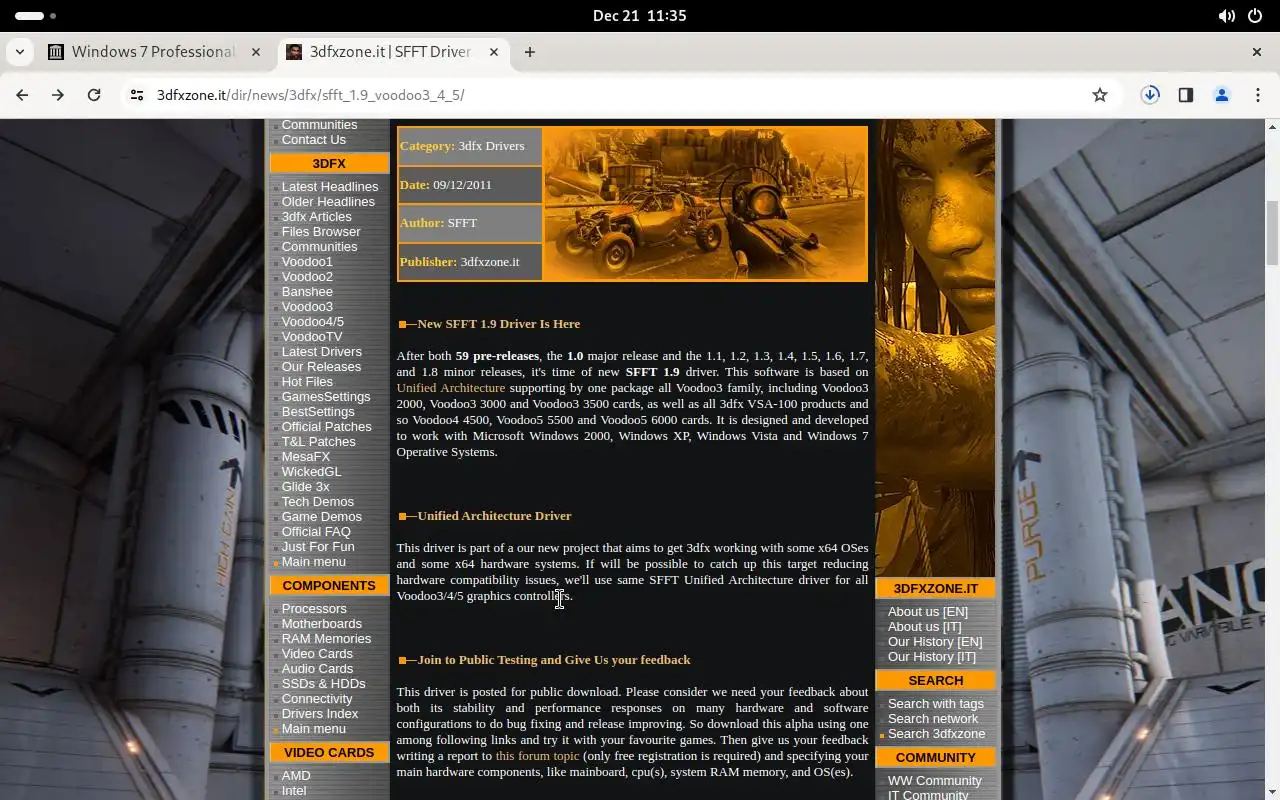Click the page vertical scrollbar thumb
Viewport: 1280px width, 800px height.
point(1272,233)
